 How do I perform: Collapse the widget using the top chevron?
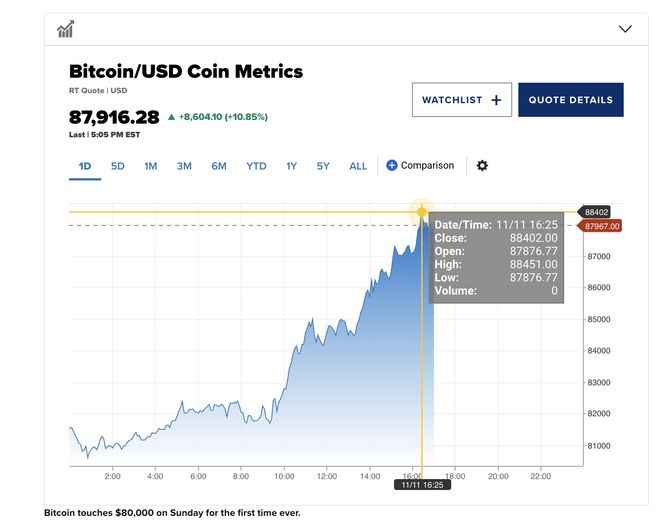[625, 29]
